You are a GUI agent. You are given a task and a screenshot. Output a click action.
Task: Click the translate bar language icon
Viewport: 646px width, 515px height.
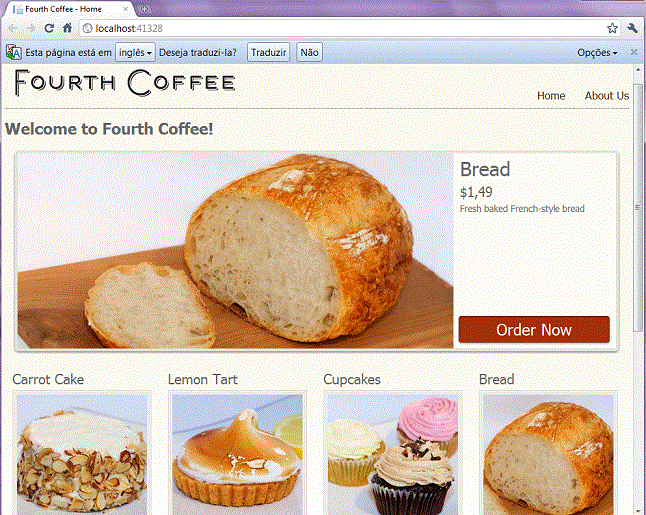[x=13, y=52]
